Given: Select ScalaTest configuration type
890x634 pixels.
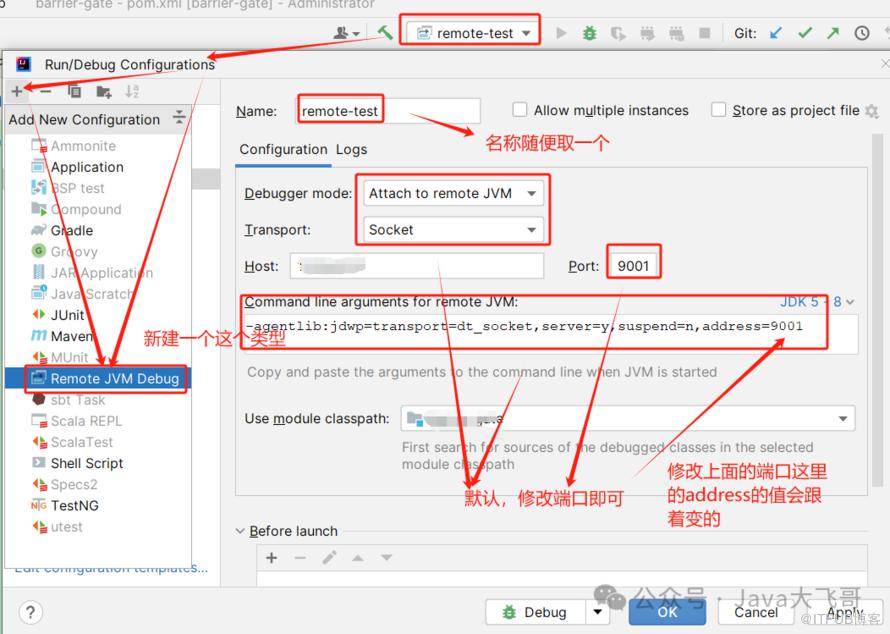Looking at the screenshot, I should 72,442.
